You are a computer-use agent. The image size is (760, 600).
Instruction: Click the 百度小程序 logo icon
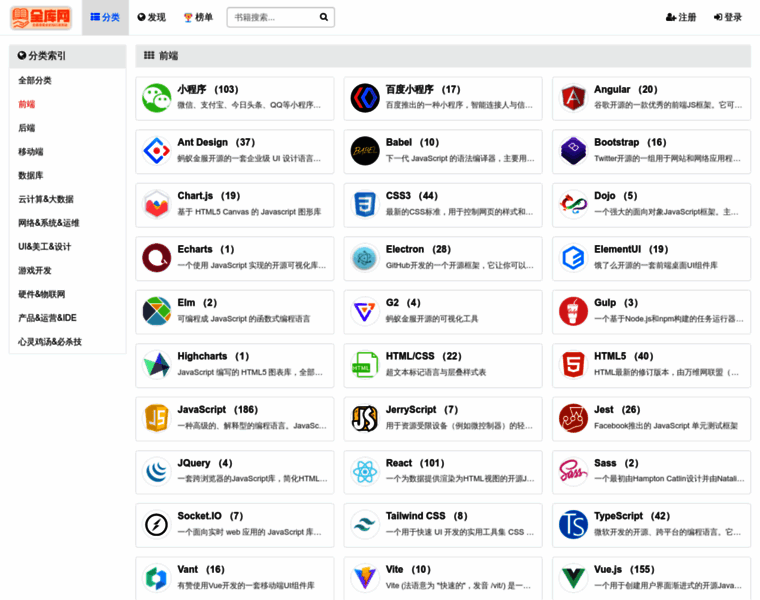pyautogui.click(x=365, y=98)
